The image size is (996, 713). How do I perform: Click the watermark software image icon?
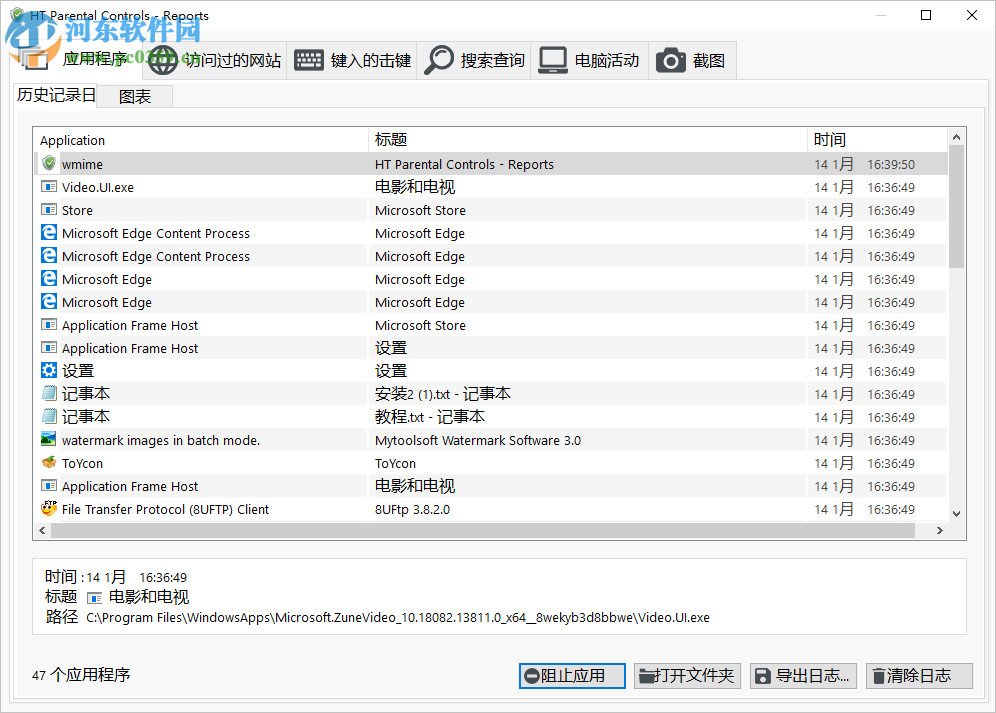click(x=49, y=440)
